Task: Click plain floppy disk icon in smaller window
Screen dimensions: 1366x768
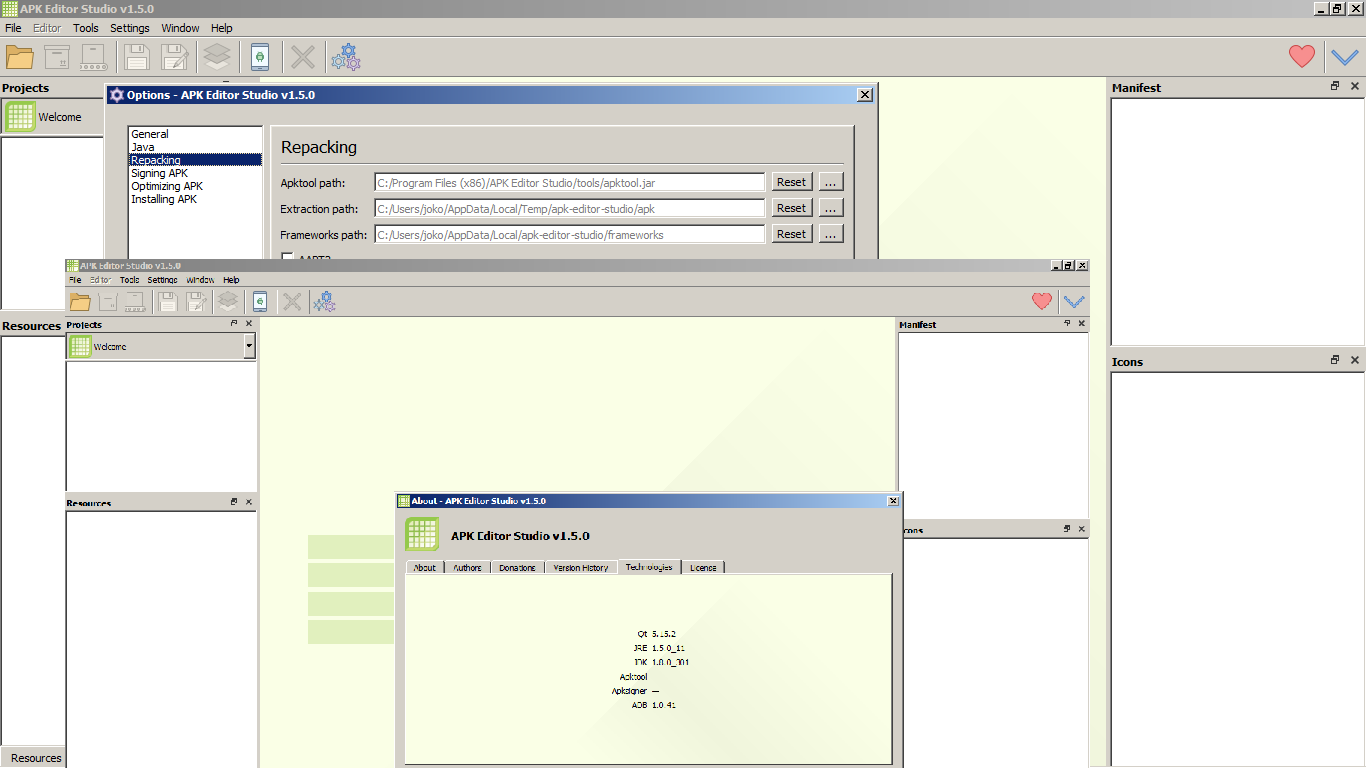Action: pyautogui.click(x=168, y=301)
